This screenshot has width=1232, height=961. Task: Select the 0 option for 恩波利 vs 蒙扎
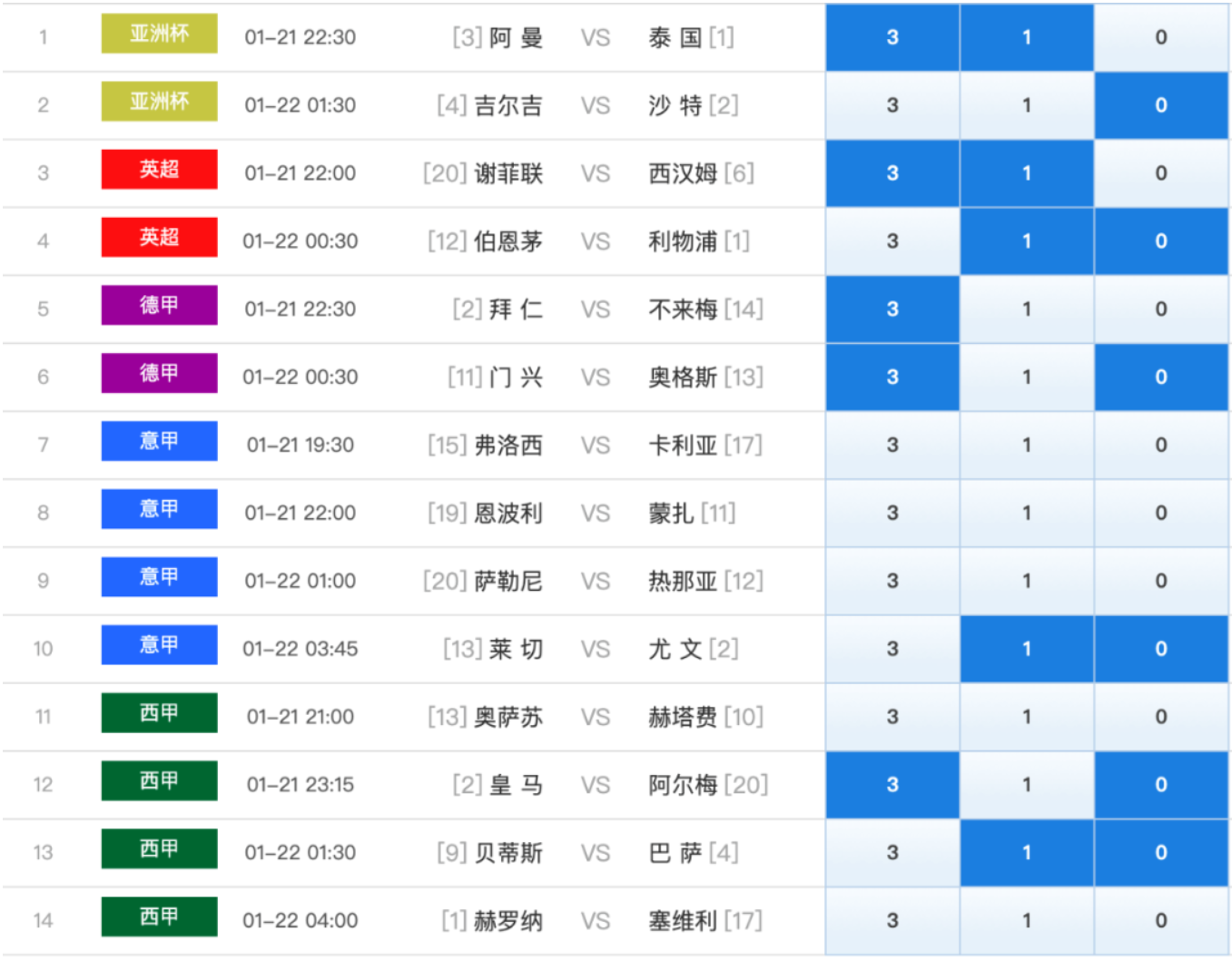(1161, 514)
